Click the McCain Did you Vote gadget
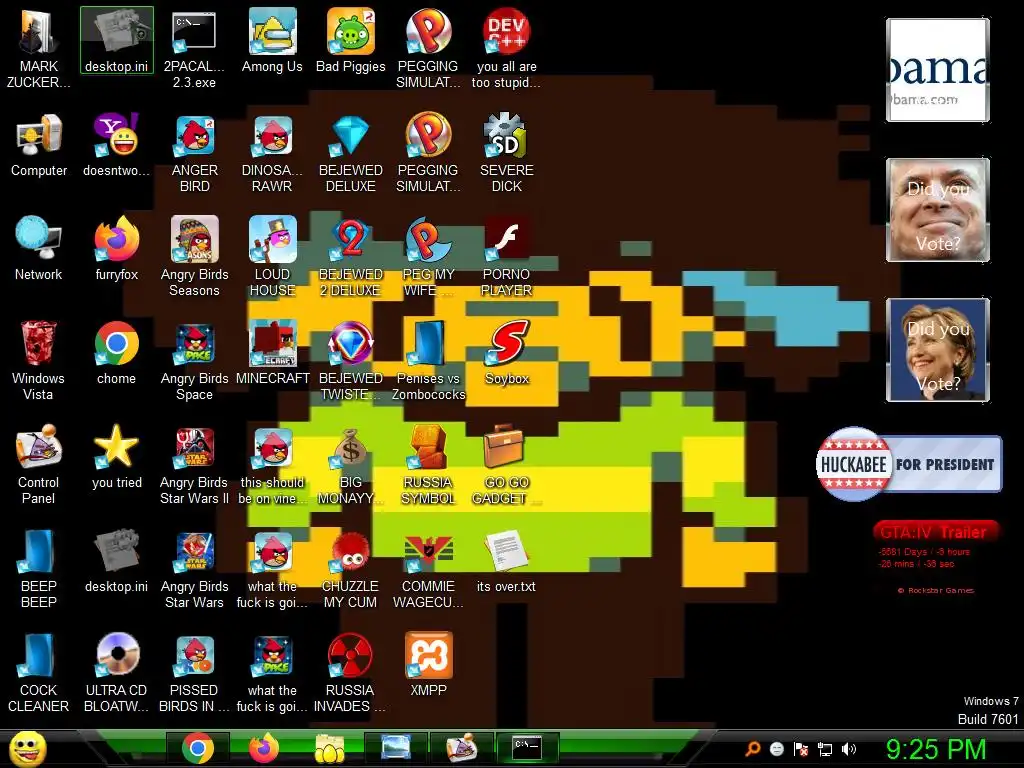 pos(938,210)
